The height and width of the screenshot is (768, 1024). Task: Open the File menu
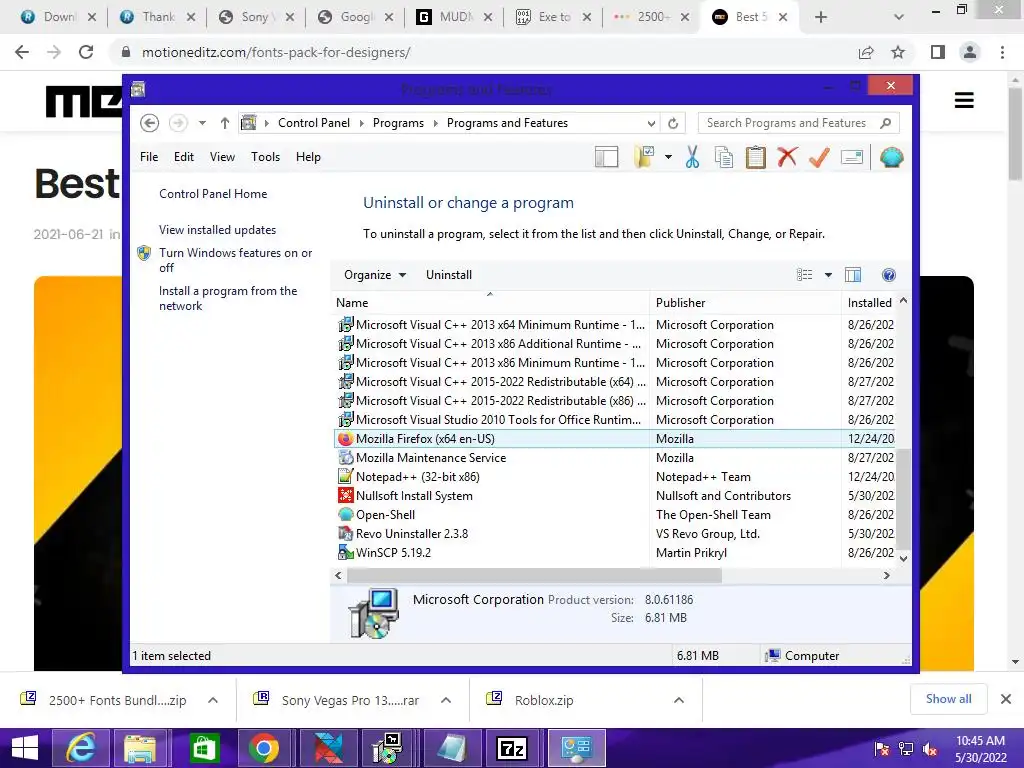click(x=149, y=157)
